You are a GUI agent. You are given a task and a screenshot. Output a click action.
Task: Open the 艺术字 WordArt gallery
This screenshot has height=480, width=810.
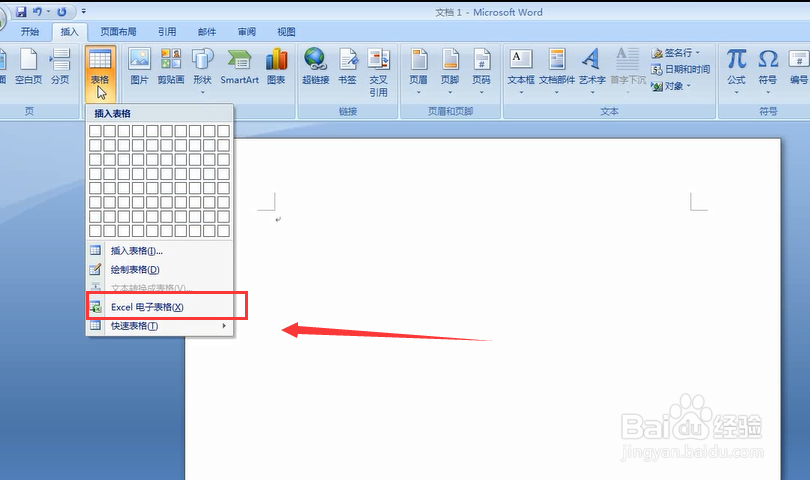point(592,71)
